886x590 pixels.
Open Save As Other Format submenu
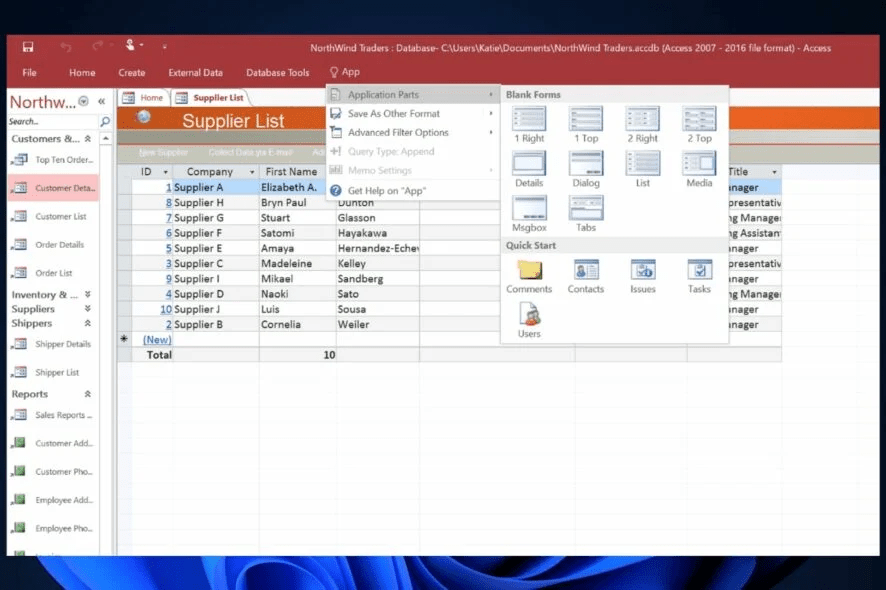click(394, 114)
